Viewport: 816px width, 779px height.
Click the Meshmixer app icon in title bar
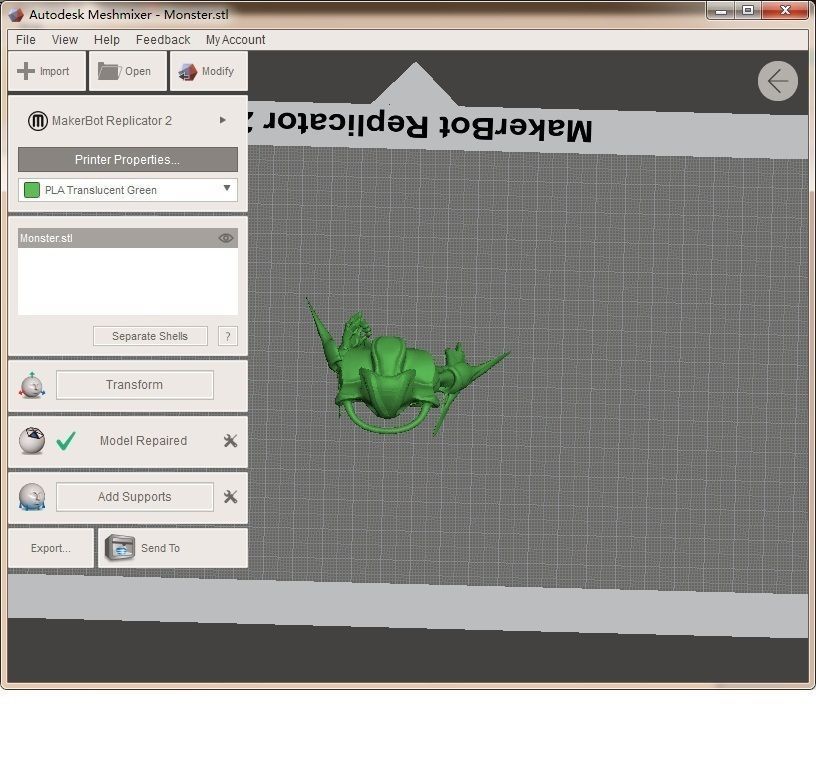[16, 15]
